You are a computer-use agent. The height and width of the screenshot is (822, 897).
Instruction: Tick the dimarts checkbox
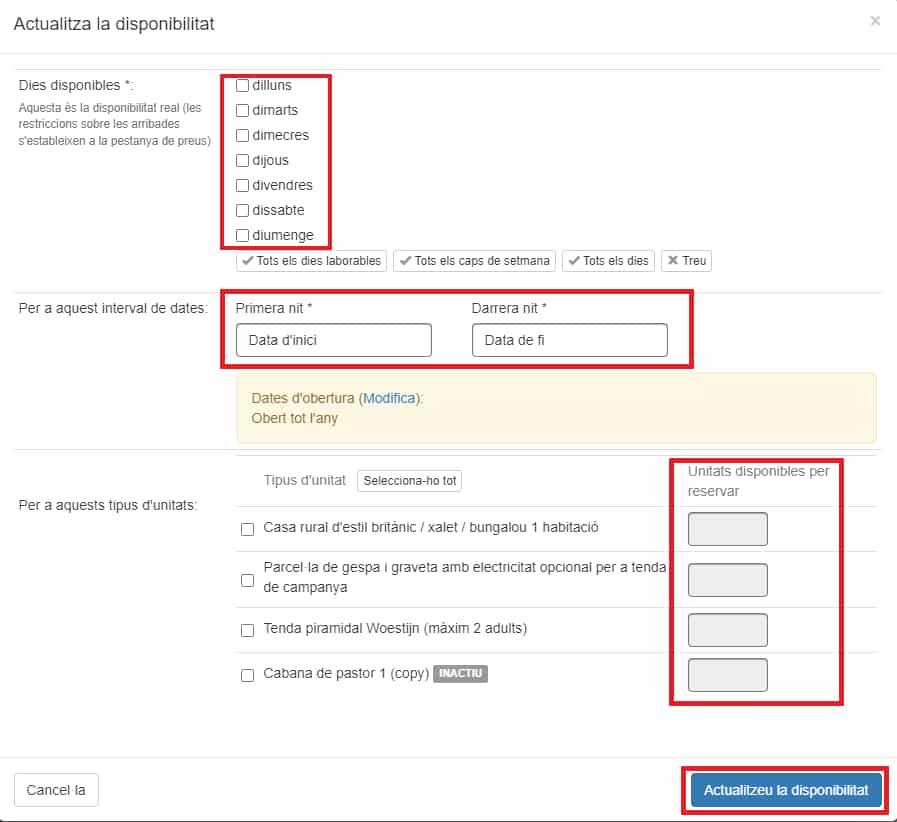tap(243, 110)
